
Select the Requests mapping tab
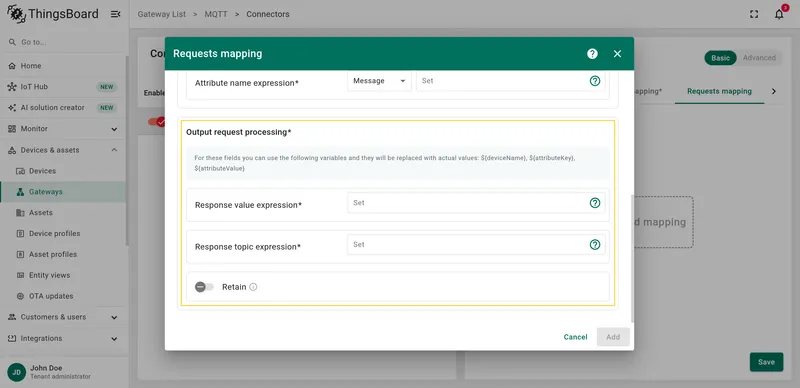pos(719,91)
